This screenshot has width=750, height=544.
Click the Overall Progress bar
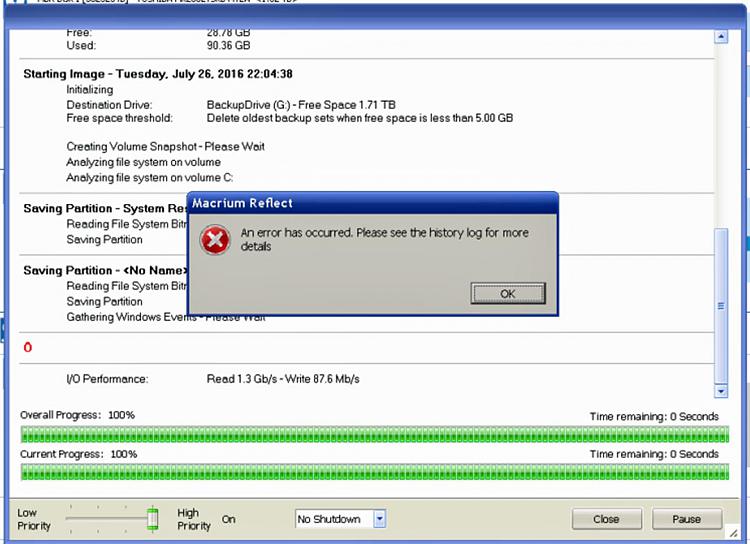pyautogui.click(x=375, y=434)
